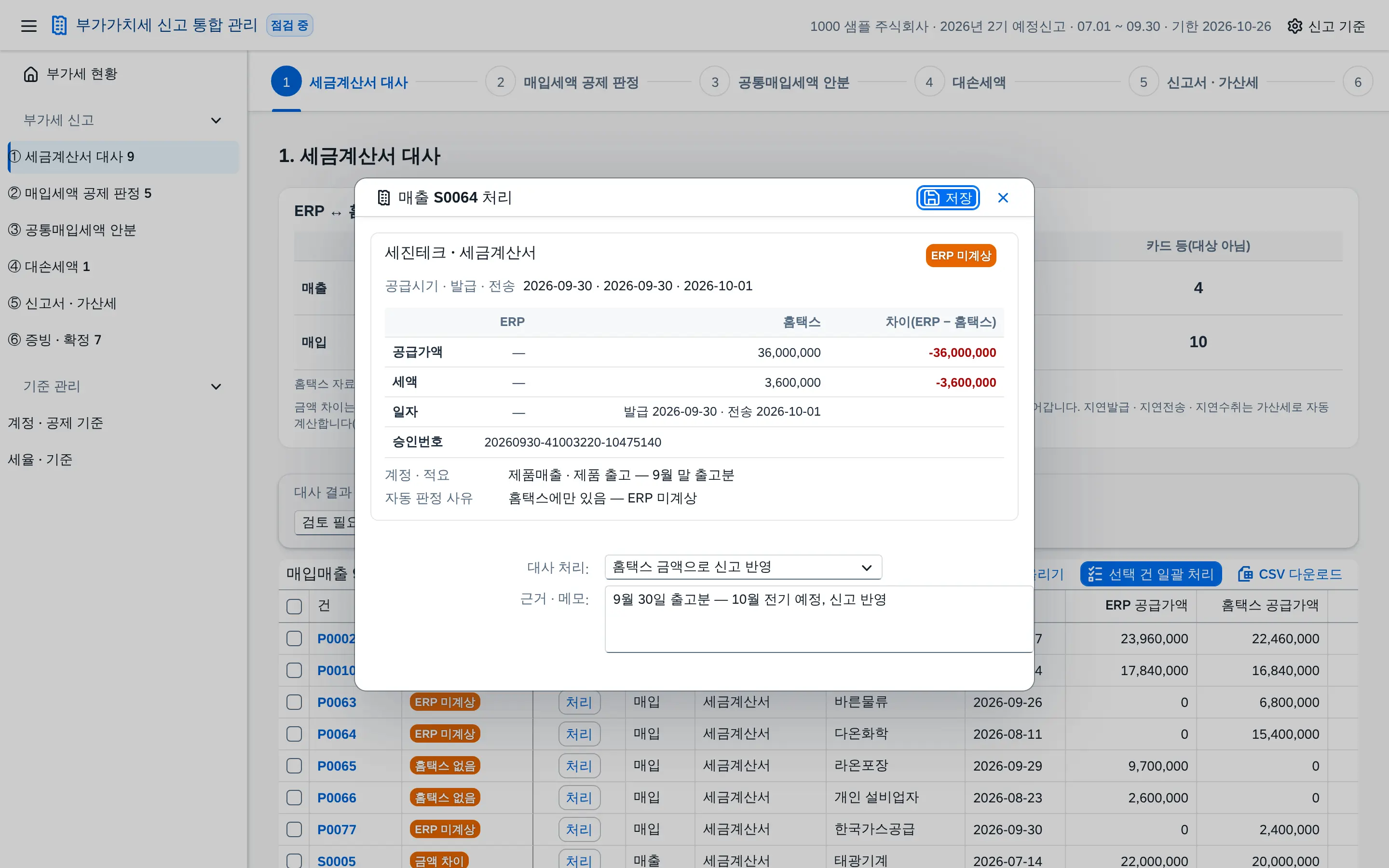Select sidebar item 대손세액 1
Image resolution: width=1389 pixels, height=868 pixels.
(x=123, y=267)
